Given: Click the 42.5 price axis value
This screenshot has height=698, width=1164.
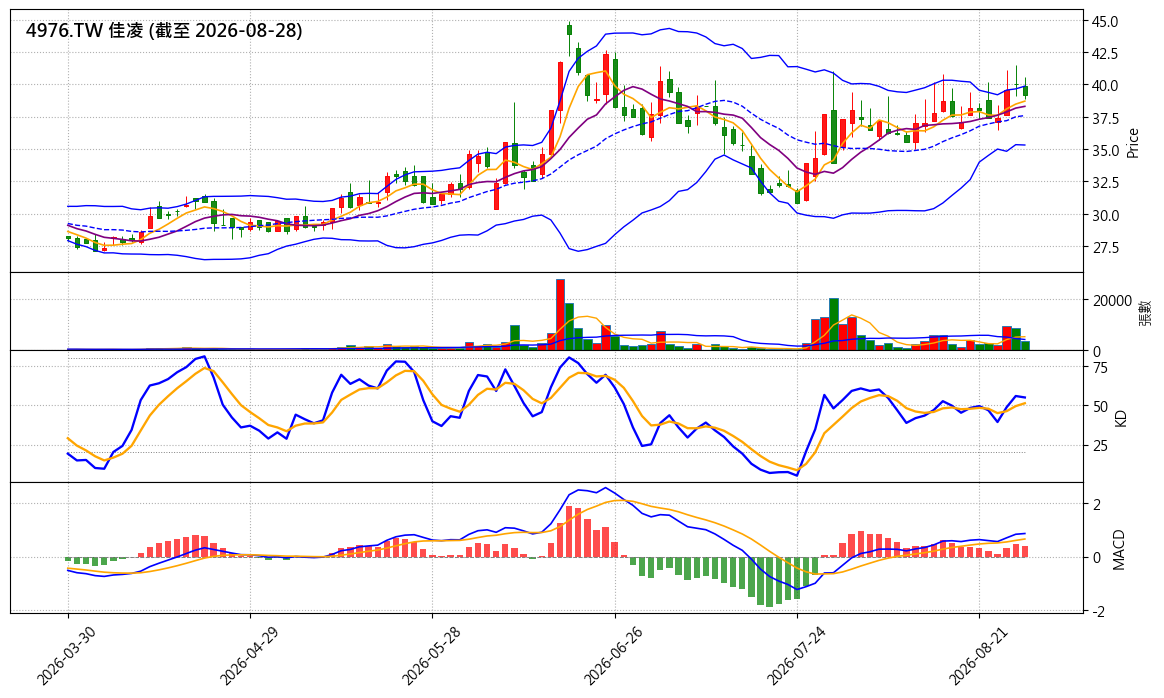Looking at the screenshot, I should 1105,54.
